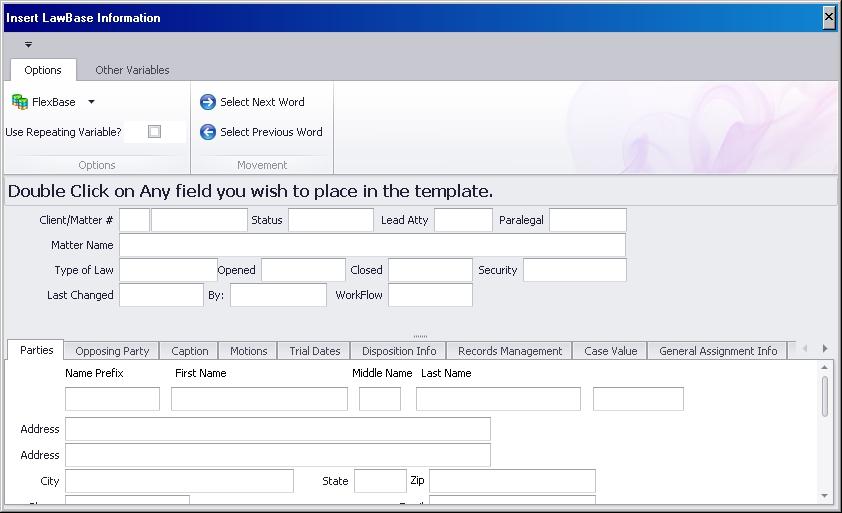Click the Matter Name field
Viewport: 842px width, 513px height.
coord(373,245)
